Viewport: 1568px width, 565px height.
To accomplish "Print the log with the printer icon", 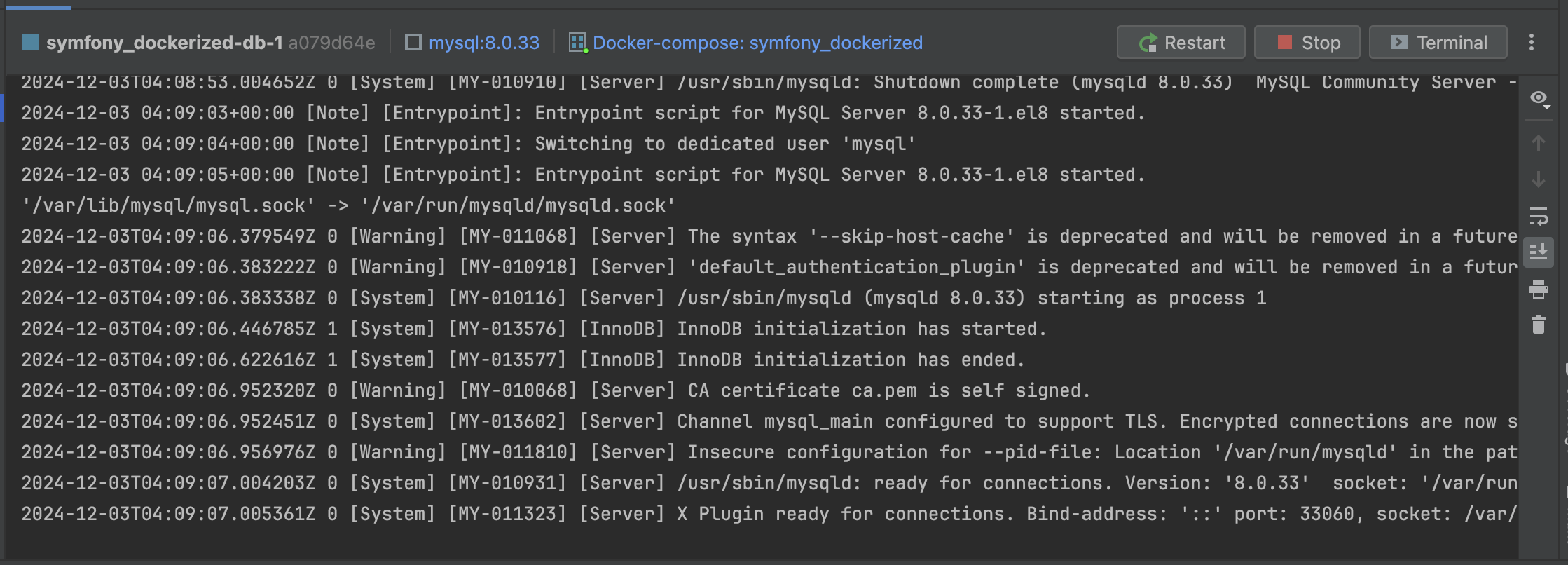I will click(x=1539, y=289).
